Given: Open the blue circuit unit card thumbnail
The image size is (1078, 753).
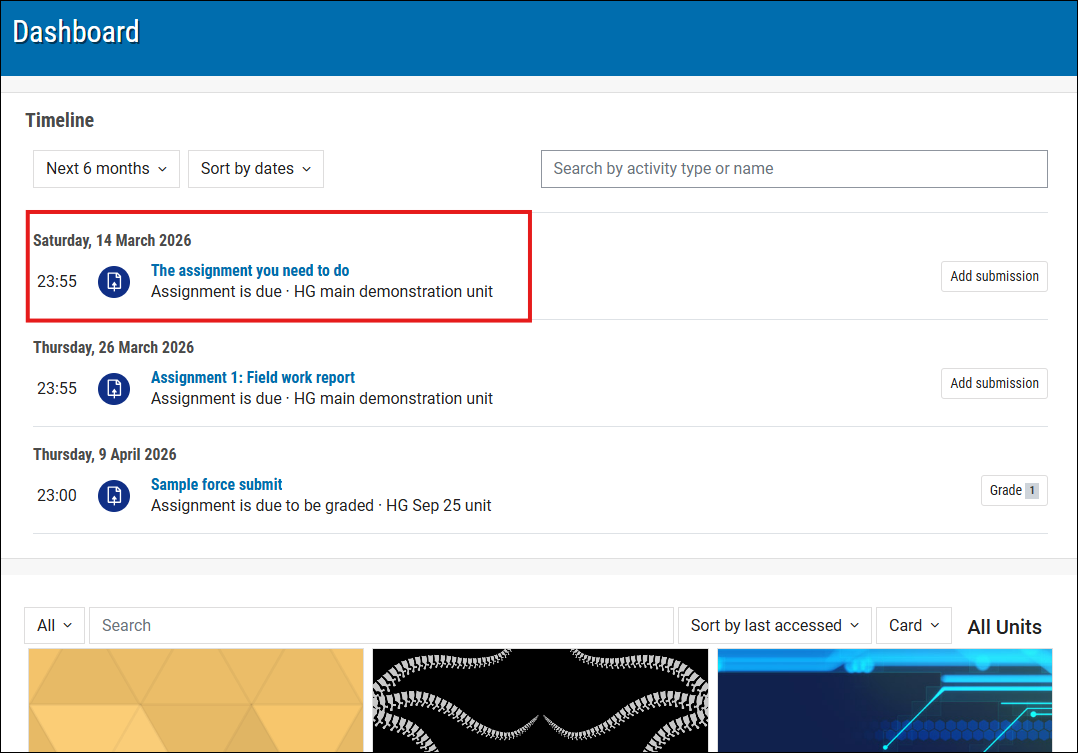Looking at the screenshot, I should 885,700.
